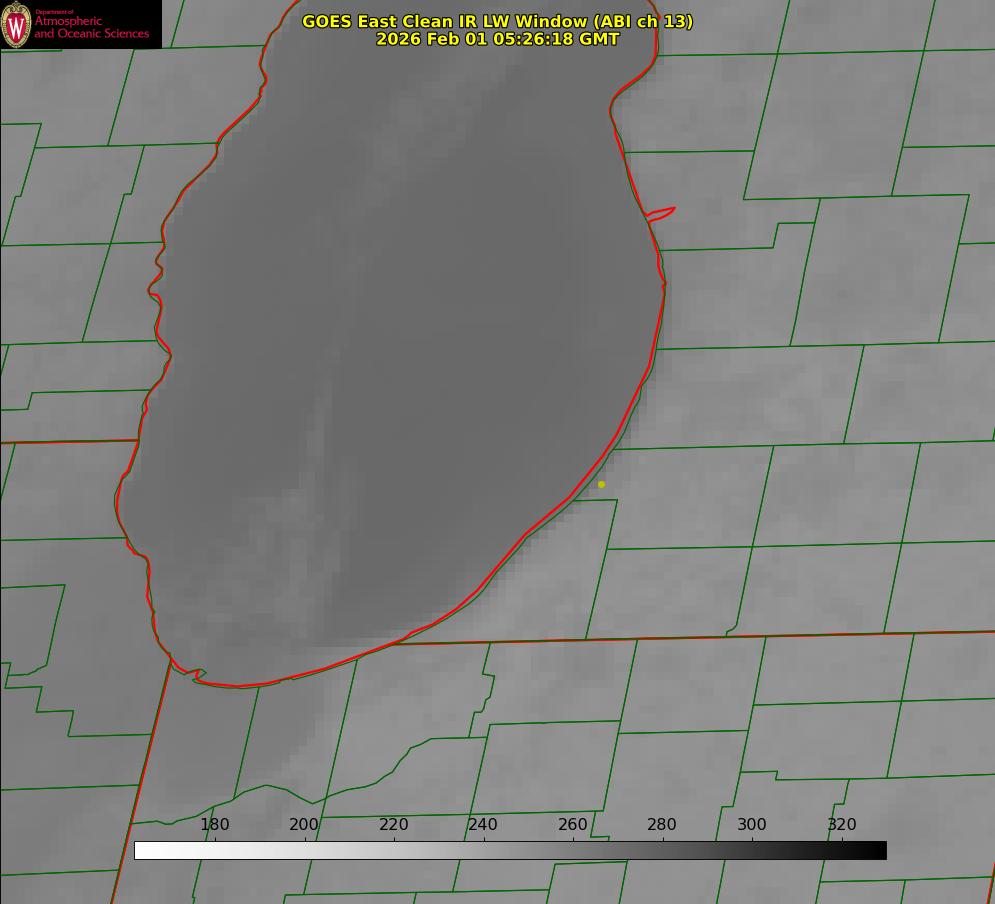Screen dimensions: 995x904
Task: Click the yellow dot marker near shoreline
Action: click(x=602, y=484)
